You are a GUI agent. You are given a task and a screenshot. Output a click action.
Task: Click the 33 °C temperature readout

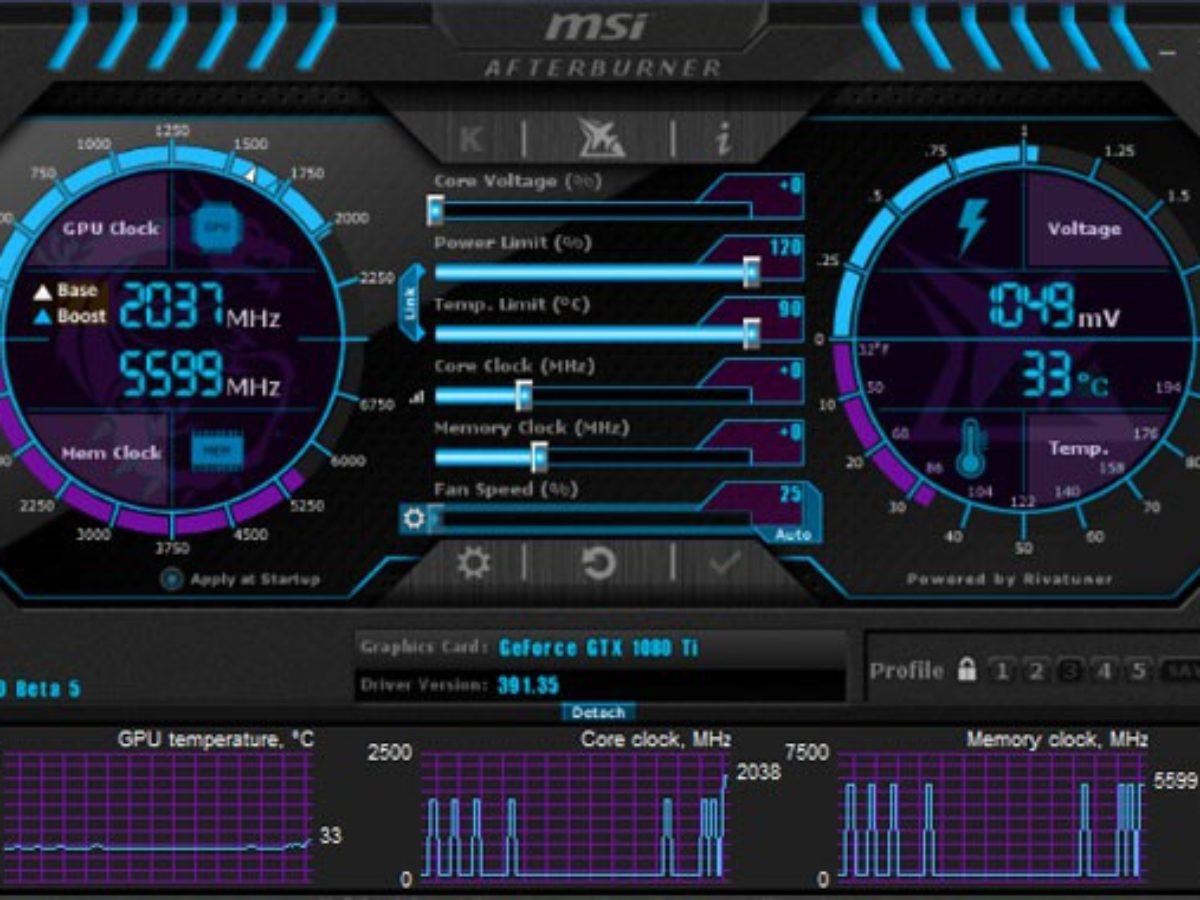click(1064, 377)
